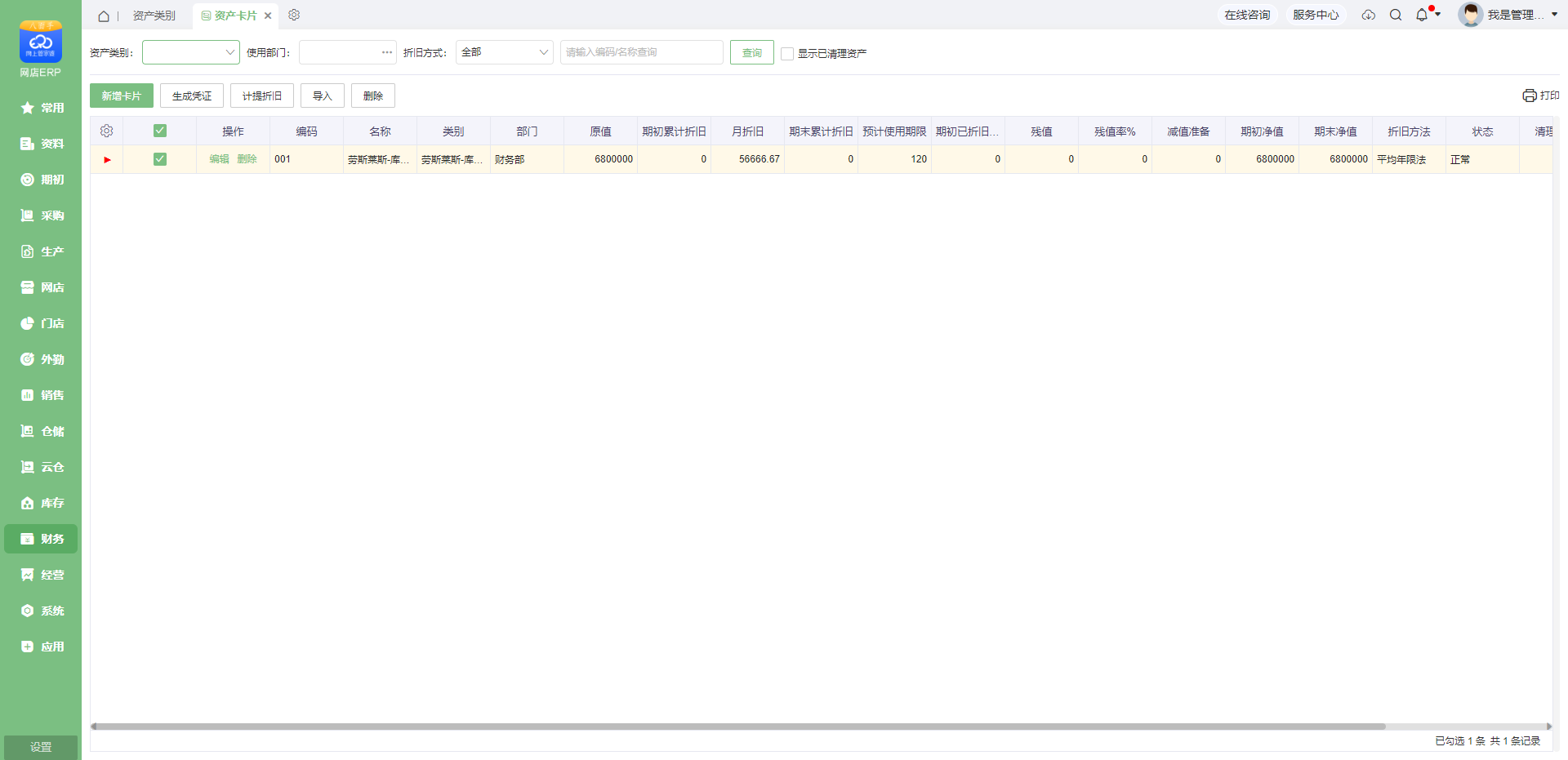This screenshot has height=760, width=1568.
Task: Open column settings gear in table header
Action: tap(106, 131)
